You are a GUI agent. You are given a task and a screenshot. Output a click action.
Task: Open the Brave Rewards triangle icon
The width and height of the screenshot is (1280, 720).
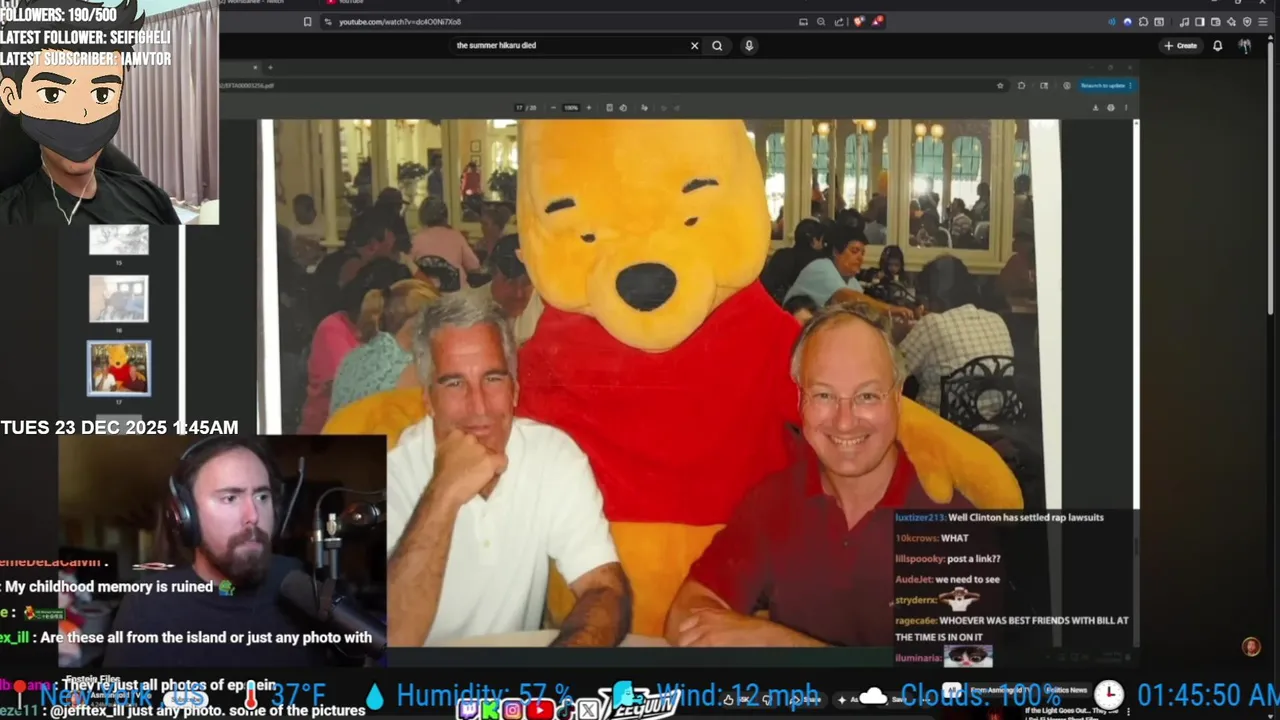pos(878,21)
